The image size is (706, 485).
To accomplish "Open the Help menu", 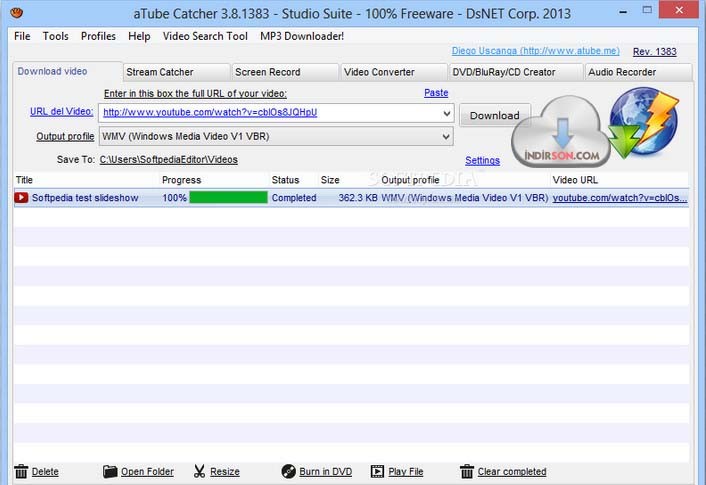I will click(x=139, y=36).
